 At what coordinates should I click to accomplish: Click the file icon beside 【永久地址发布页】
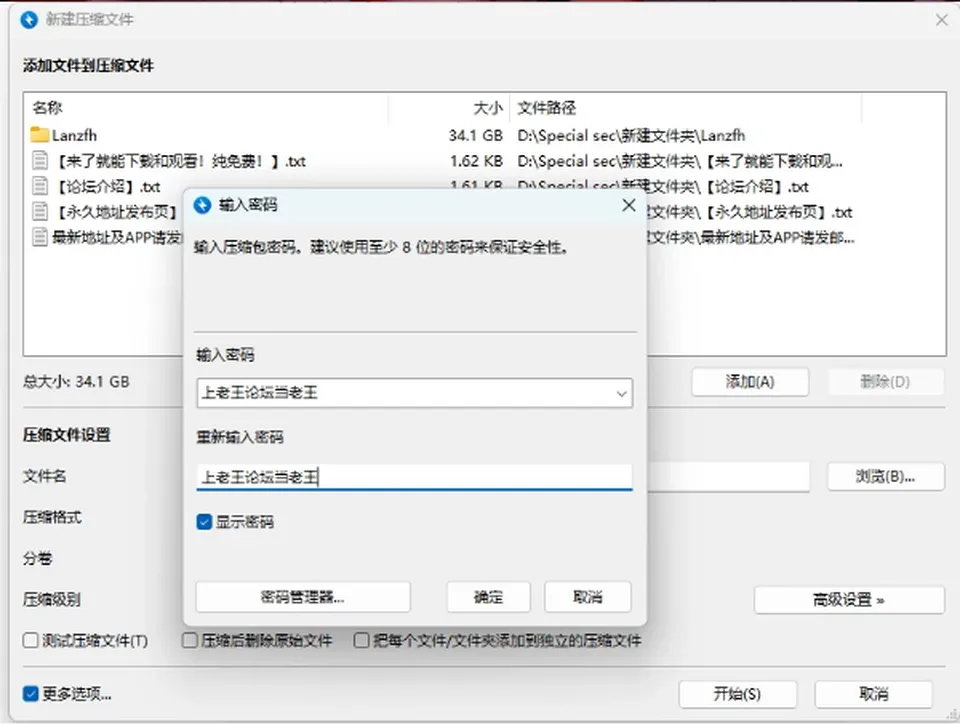40,212
